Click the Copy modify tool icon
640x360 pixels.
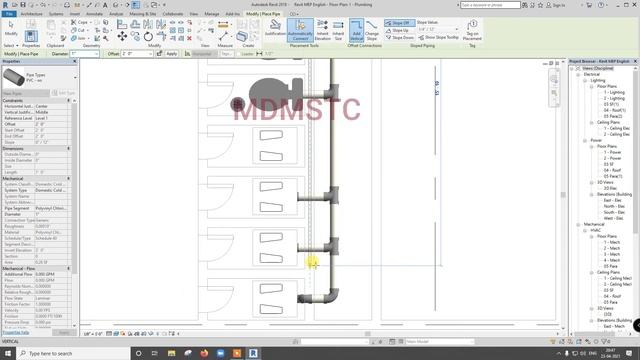click(x=135, y=37)
